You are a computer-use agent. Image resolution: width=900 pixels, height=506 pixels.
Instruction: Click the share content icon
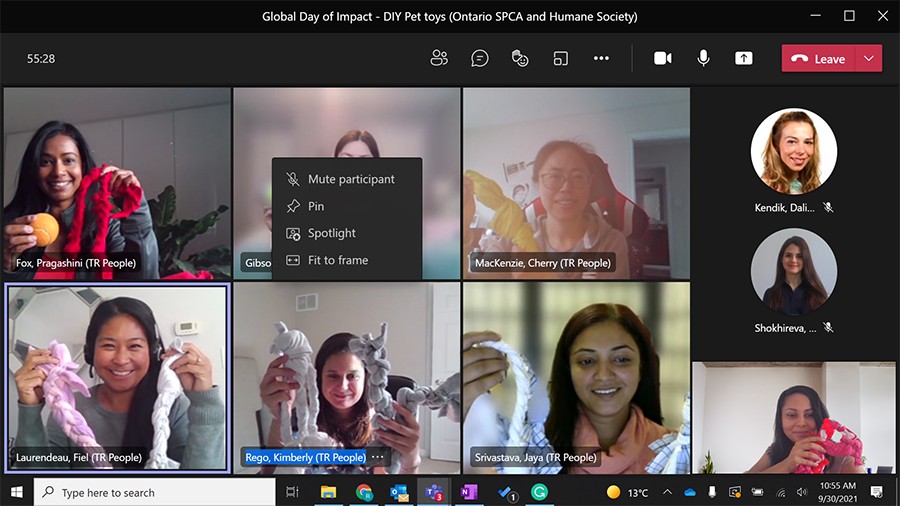pyautogui.click(x=743, y=58)
